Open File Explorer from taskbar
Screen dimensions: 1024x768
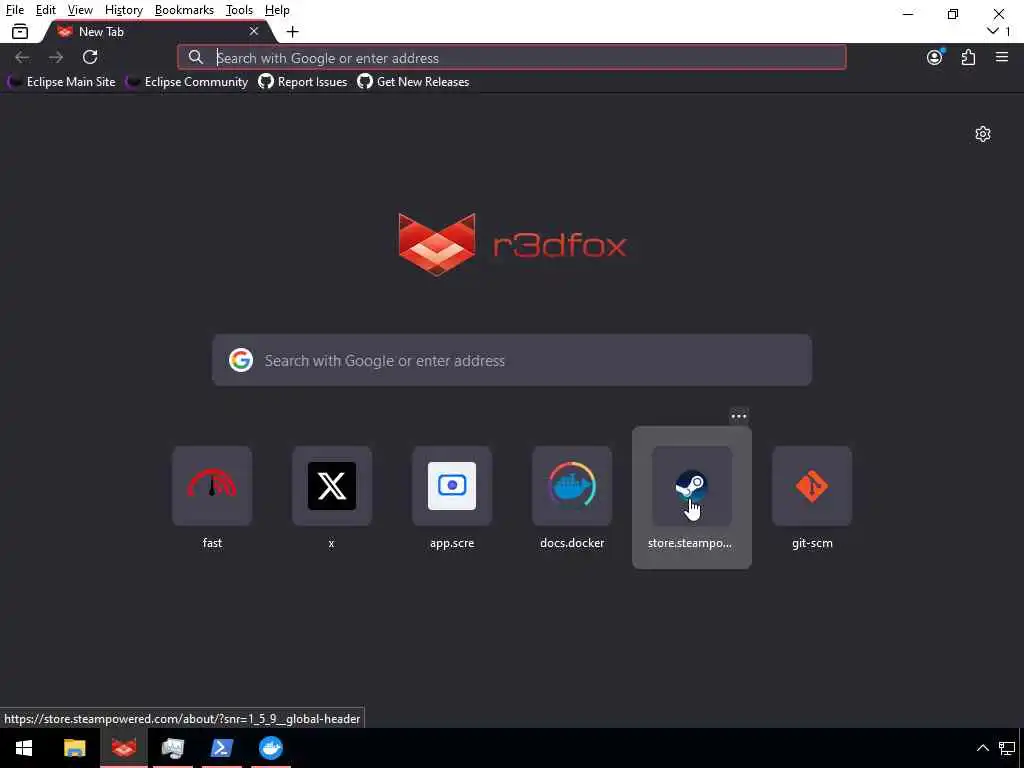click(74, 748)
